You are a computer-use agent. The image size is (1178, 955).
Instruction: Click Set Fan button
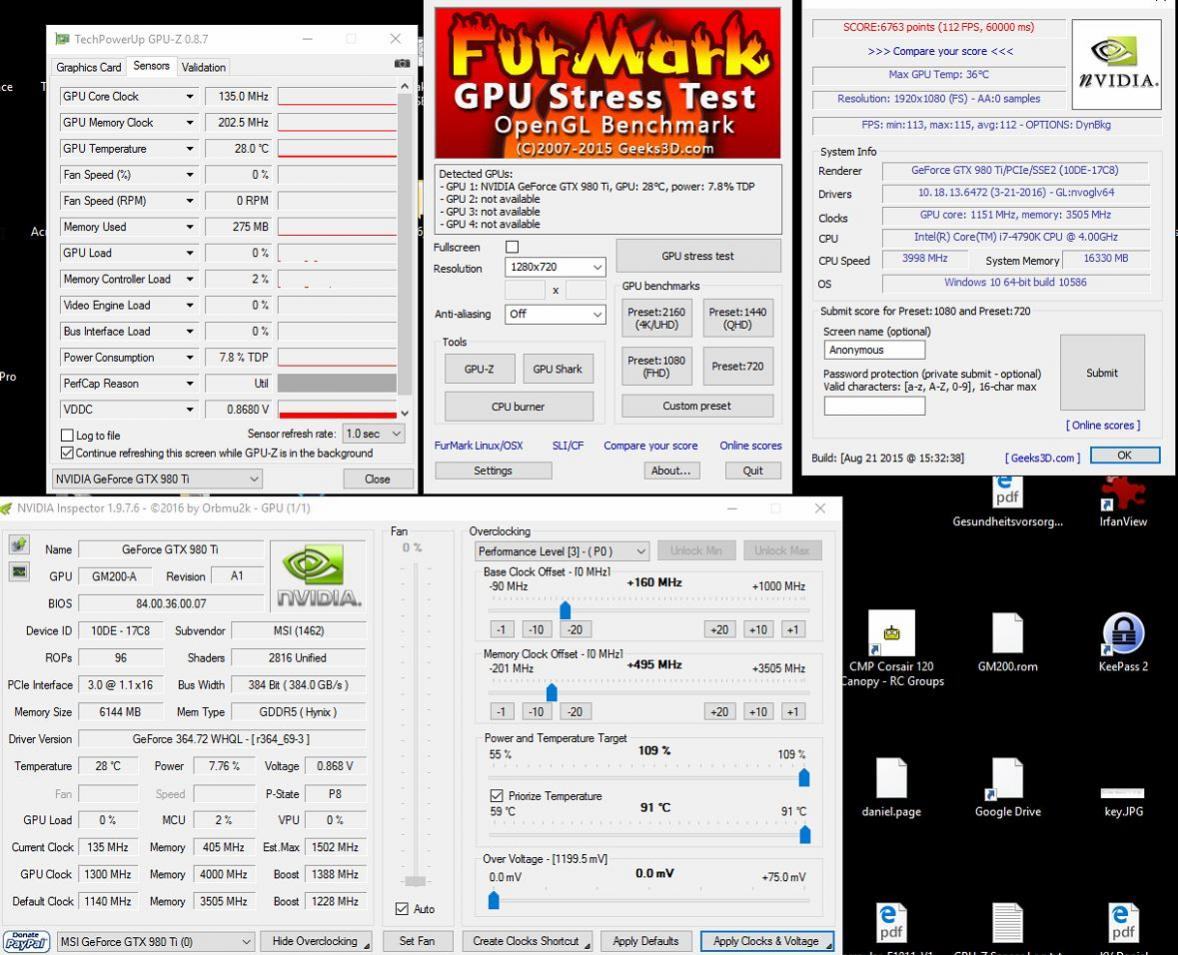tap(417, 941)
